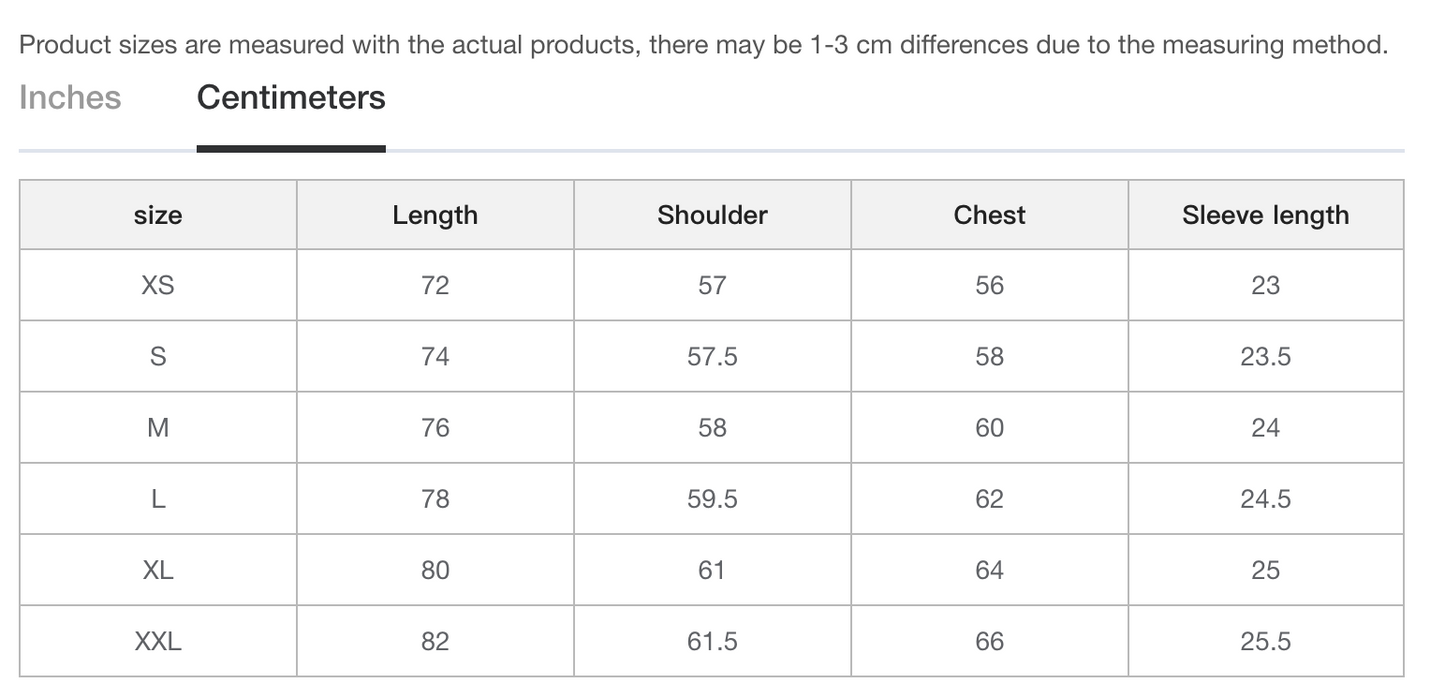The width and height of the screenshot is (1445, 683).
Task: Click the Sleeve length column header
Action: click(x=1266, y=215)
